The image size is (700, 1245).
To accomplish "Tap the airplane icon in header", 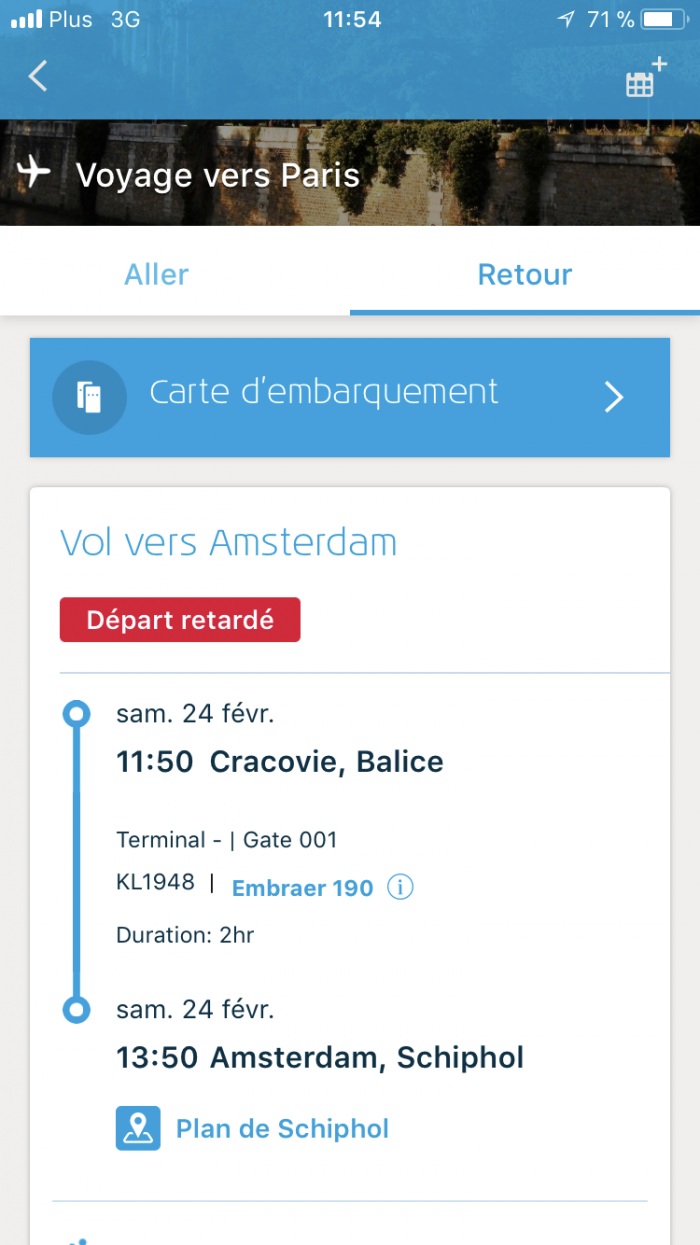I will 34,172.
